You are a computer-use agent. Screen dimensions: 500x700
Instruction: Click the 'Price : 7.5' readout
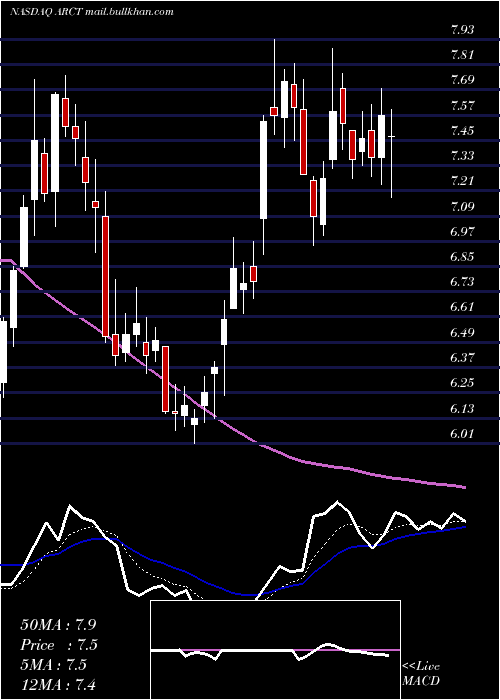59,645
